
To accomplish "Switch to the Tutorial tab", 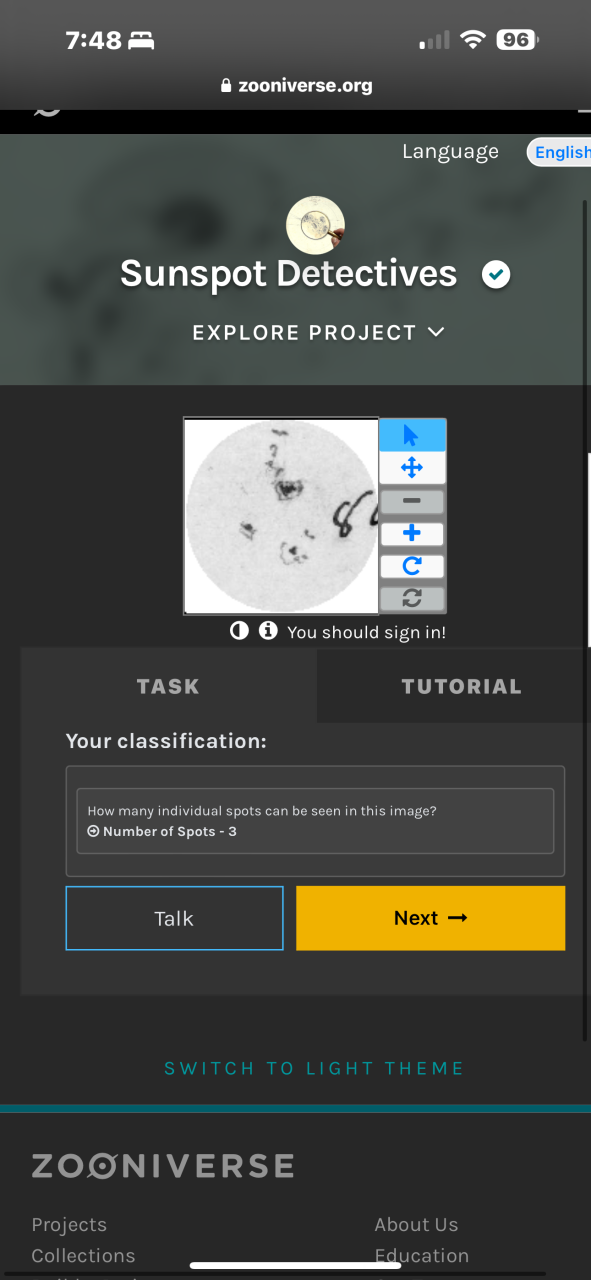I will (461, 686).
